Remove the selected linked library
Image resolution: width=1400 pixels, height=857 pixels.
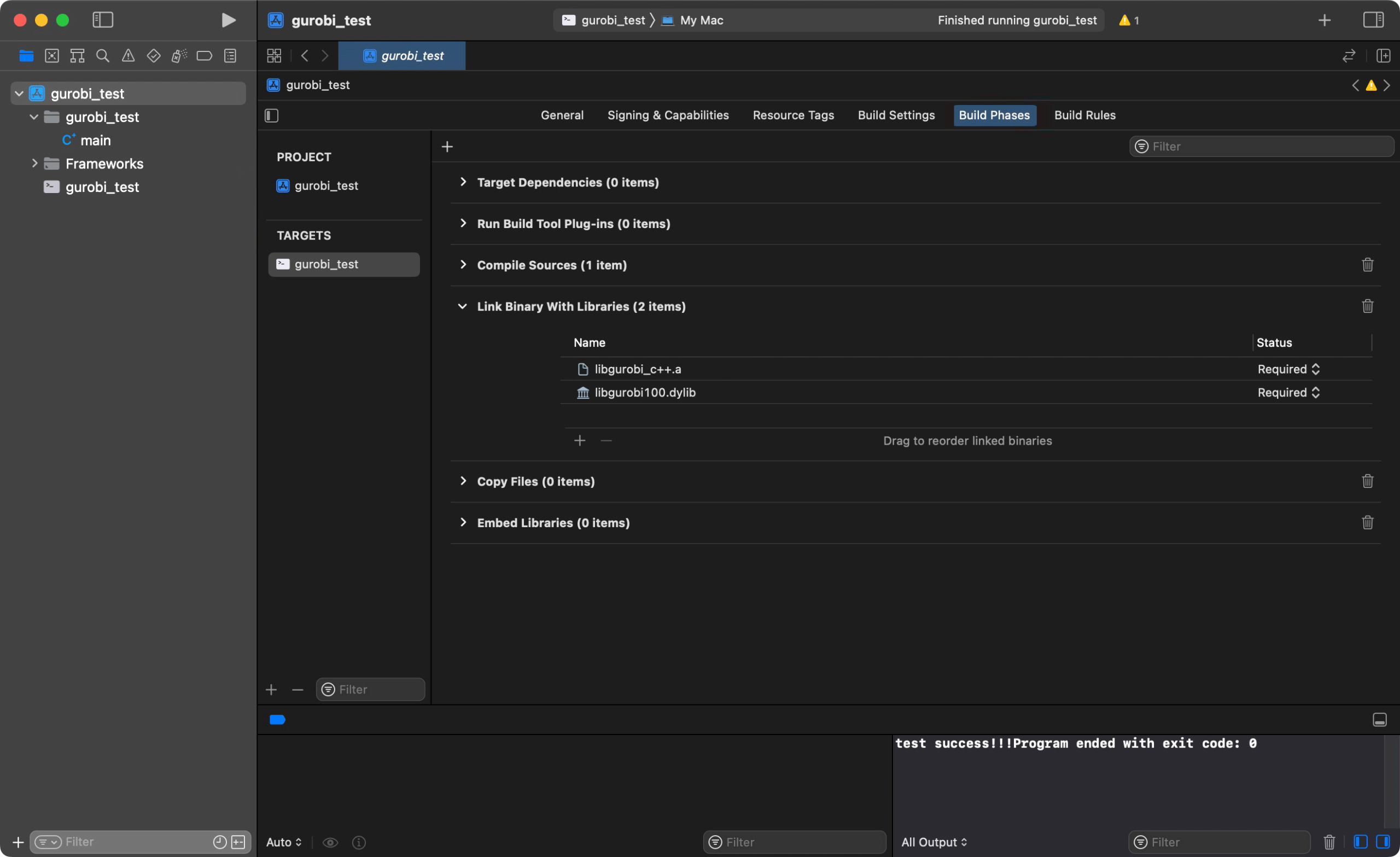pos(606,440)
